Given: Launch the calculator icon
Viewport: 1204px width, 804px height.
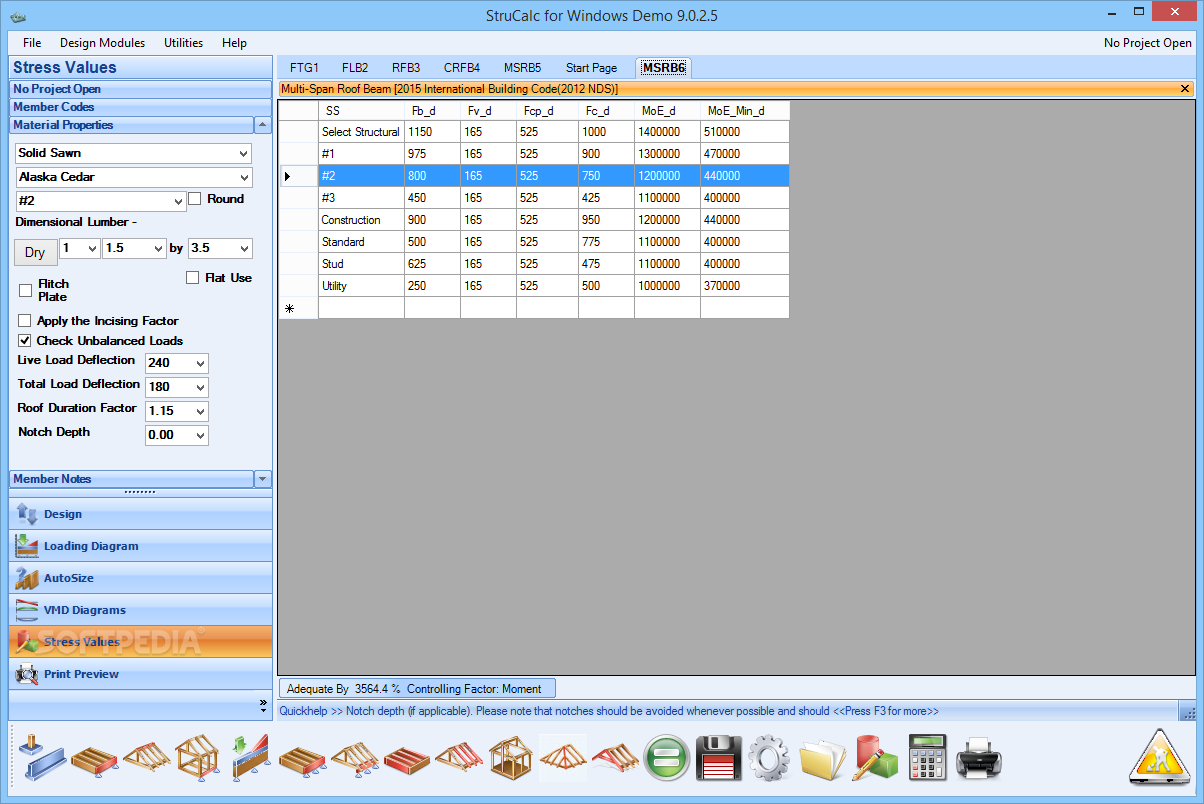Looking at the screenshot, I should click(x=929, y=759).
